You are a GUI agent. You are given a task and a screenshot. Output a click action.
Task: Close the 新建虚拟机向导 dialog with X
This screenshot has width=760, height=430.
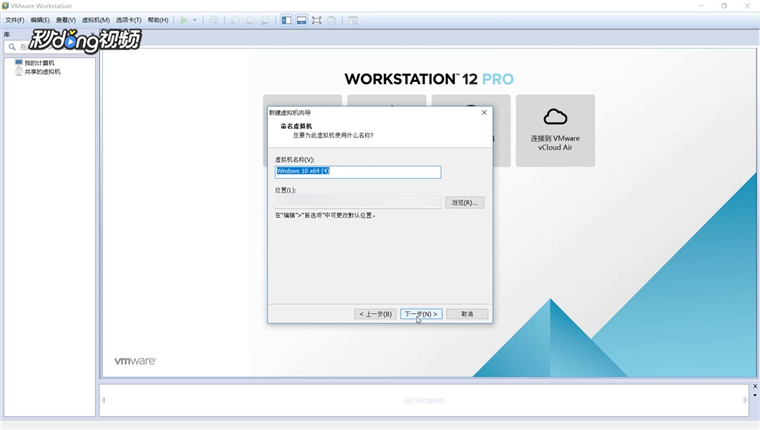(484, 112)
